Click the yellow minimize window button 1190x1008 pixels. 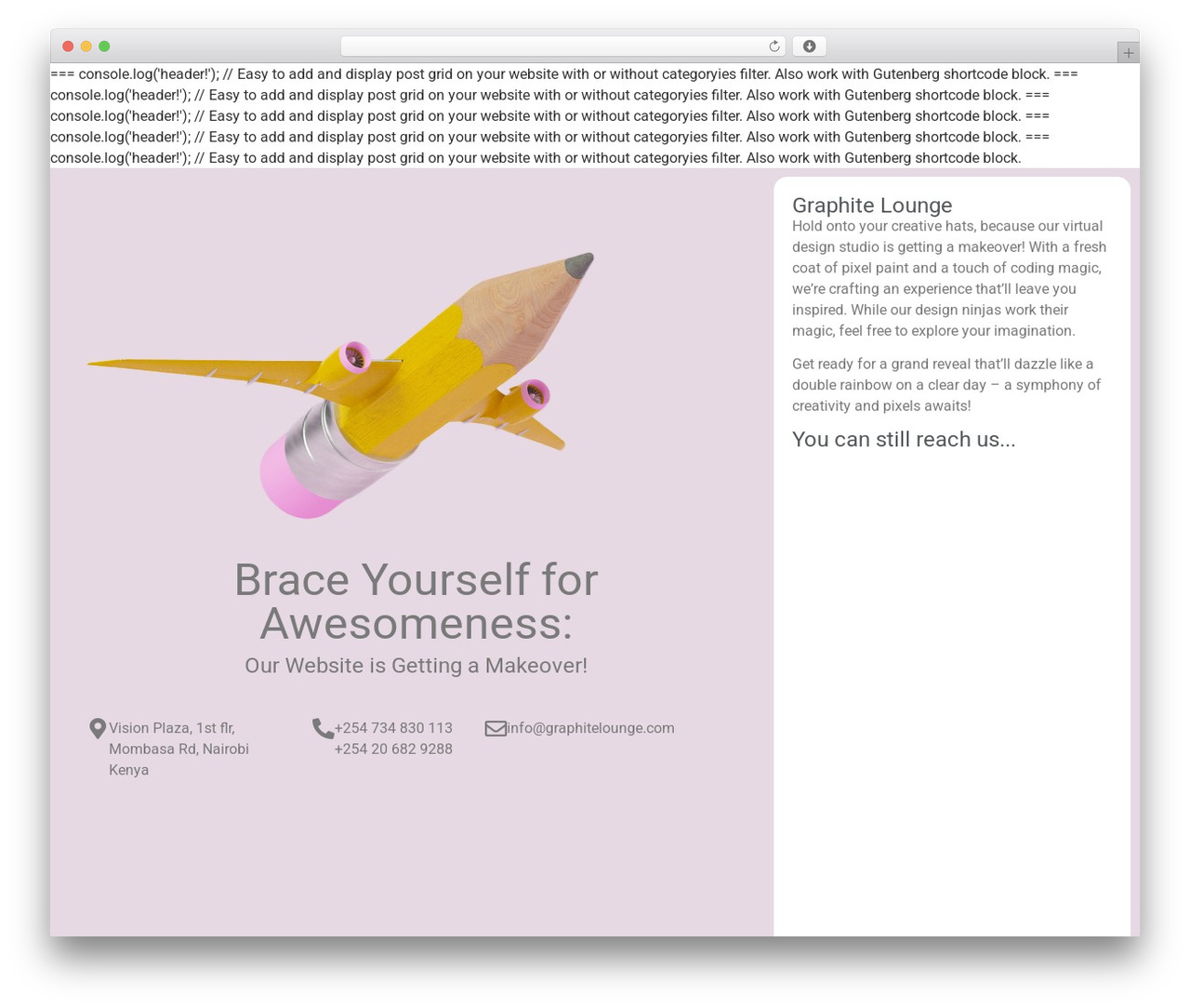pyautogui.click(x=86, y=46)
